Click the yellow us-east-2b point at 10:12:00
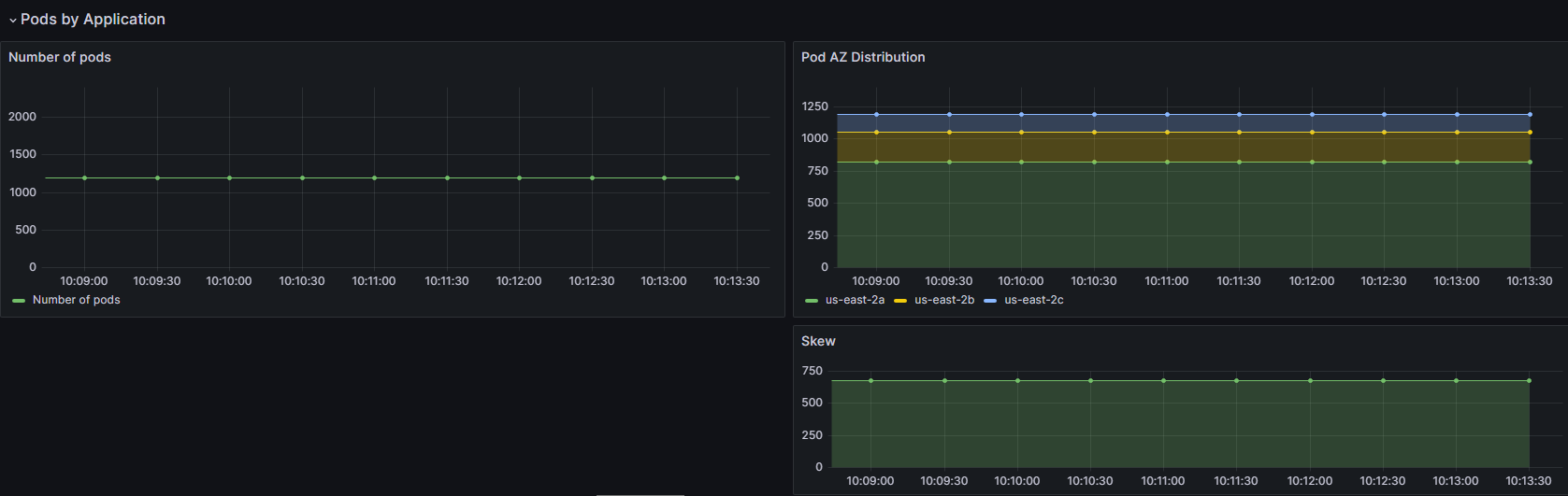 click(x=1312, y=132)
